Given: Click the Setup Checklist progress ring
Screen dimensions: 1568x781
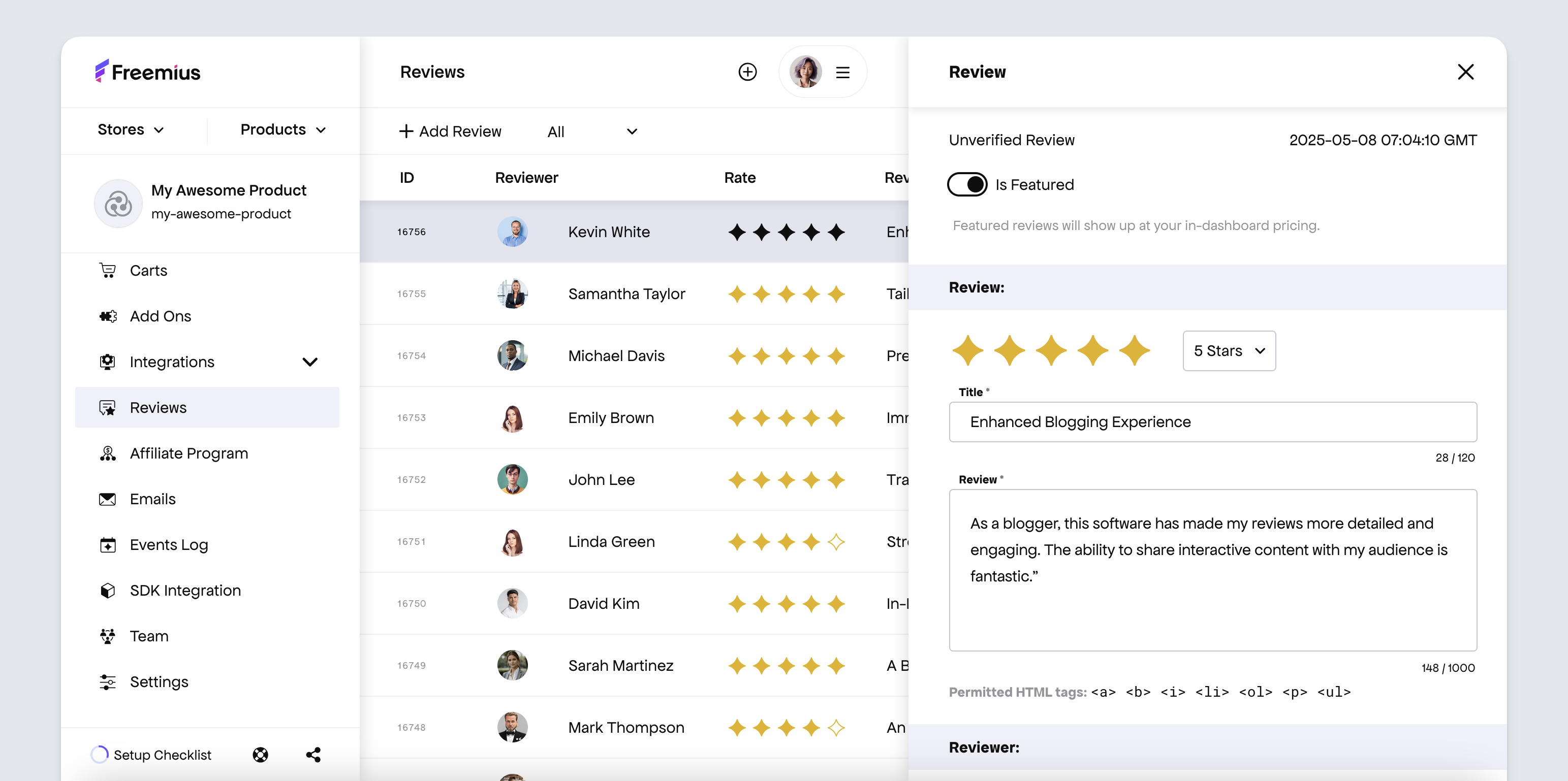Looking at the screenshot, I should [x=99, y=754].
